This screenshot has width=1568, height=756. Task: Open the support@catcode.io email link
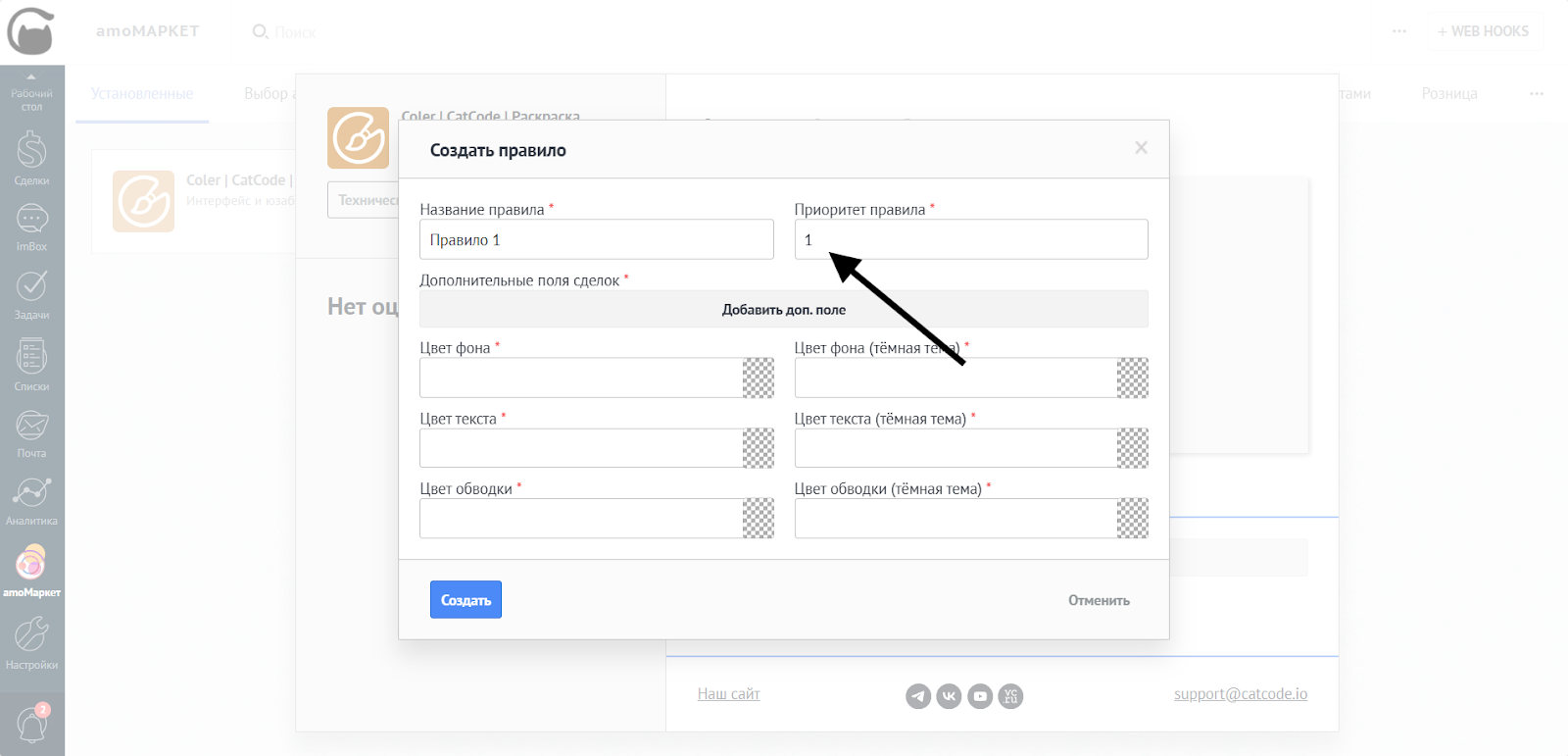1240,694
